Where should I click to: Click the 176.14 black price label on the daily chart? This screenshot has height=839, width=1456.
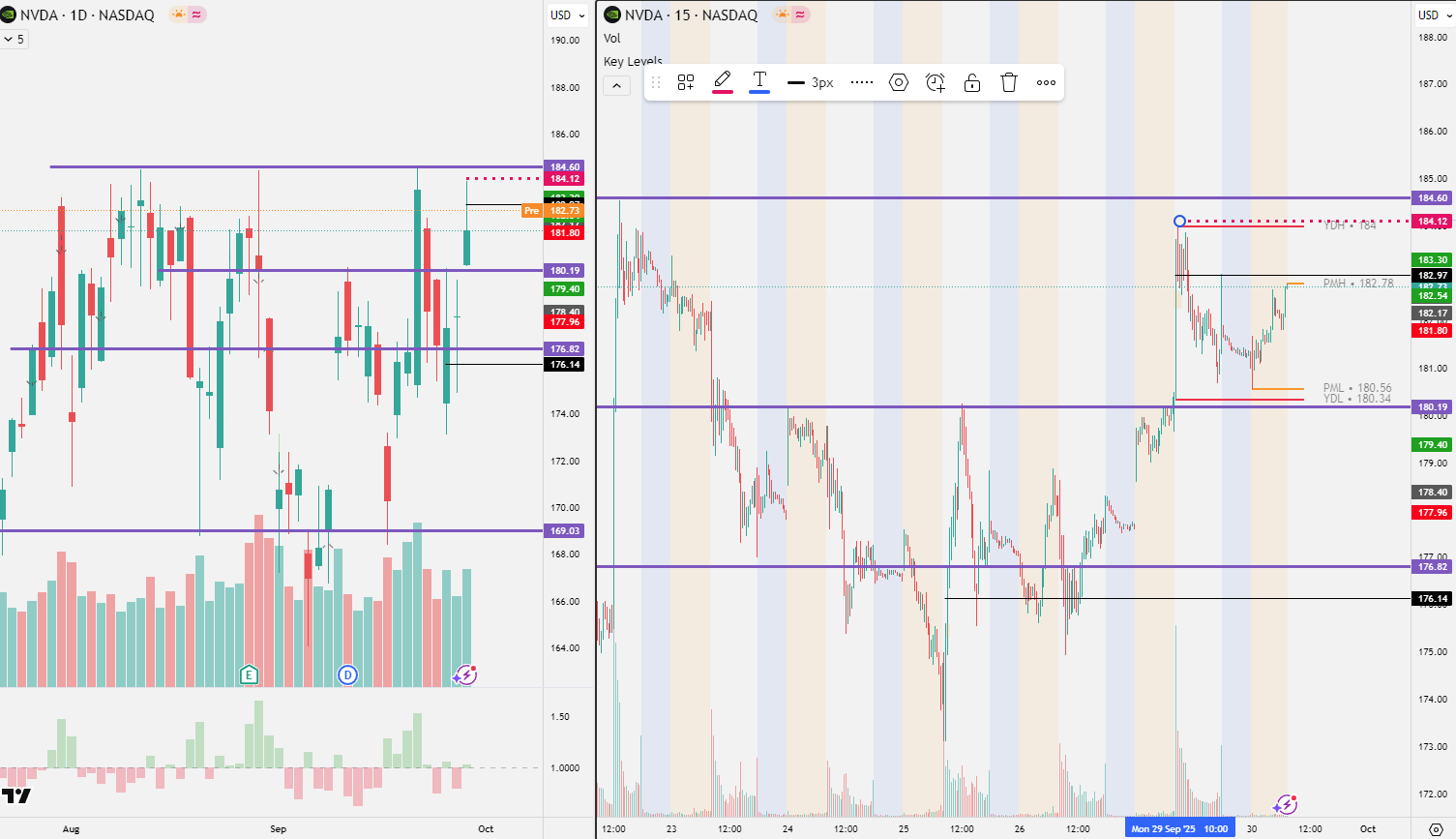(x=565, y=365)
